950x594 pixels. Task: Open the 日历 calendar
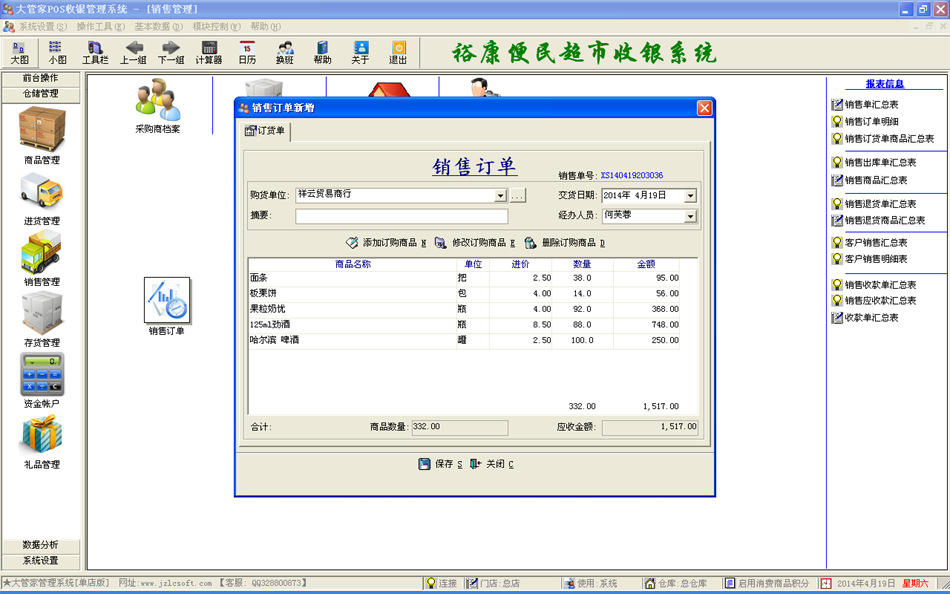pos(247,53)
